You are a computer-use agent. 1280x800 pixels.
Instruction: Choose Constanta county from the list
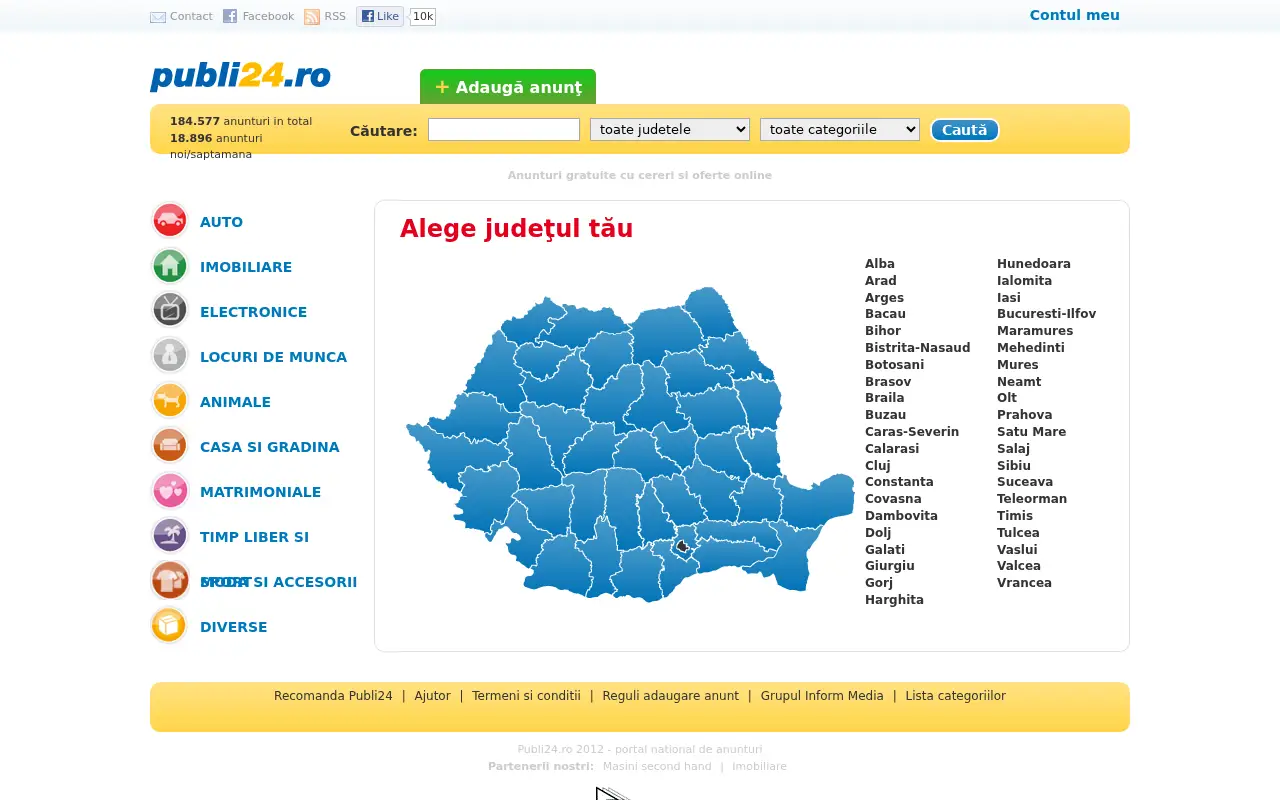[899, 482]
